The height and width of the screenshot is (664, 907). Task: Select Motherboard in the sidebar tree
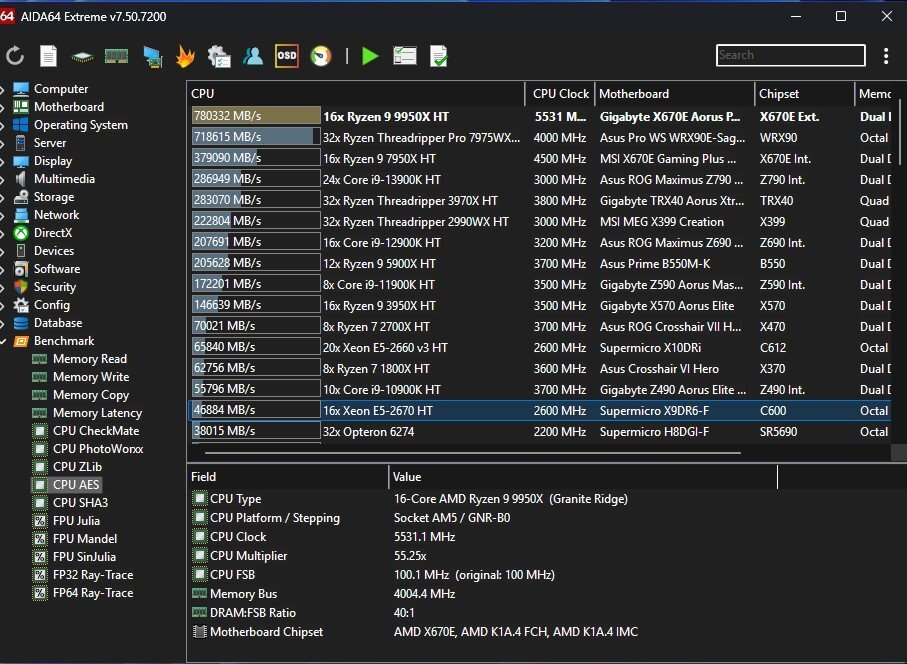69,107
